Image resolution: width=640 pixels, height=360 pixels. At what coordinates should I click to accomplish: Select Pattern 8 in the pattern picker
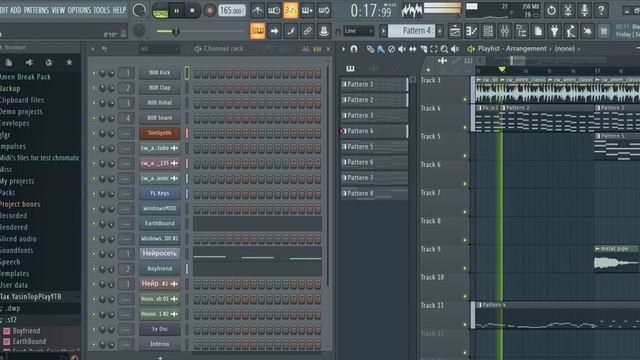point(374,193)
